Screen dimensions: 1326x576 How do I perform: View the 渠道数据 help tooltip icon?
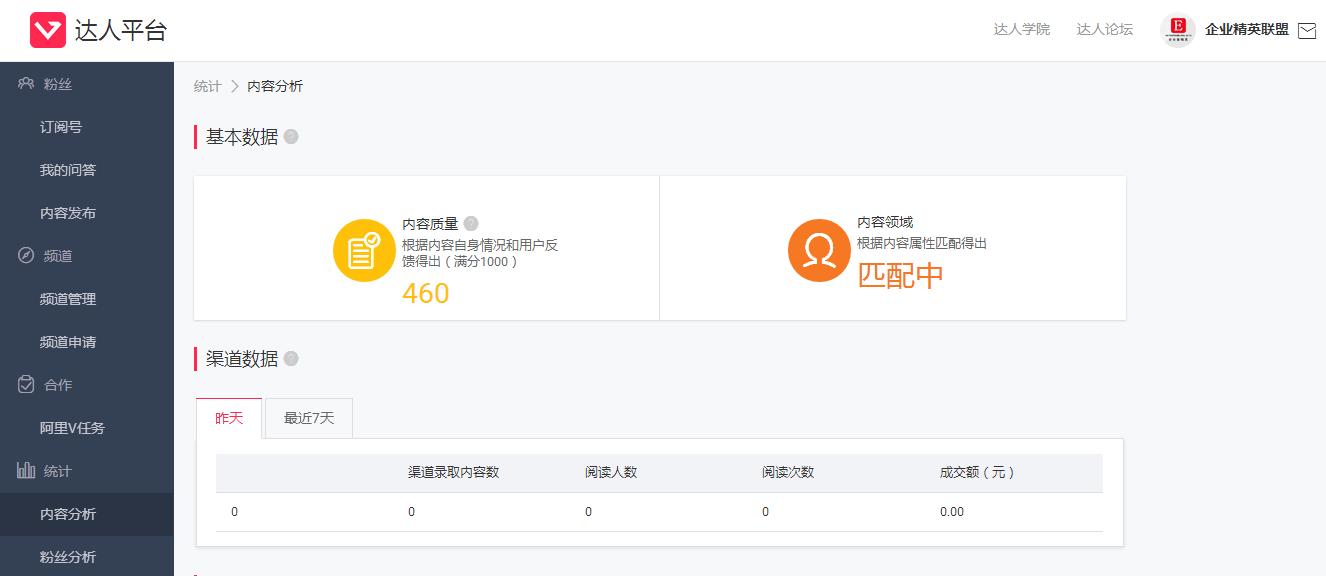pos(290,358)
